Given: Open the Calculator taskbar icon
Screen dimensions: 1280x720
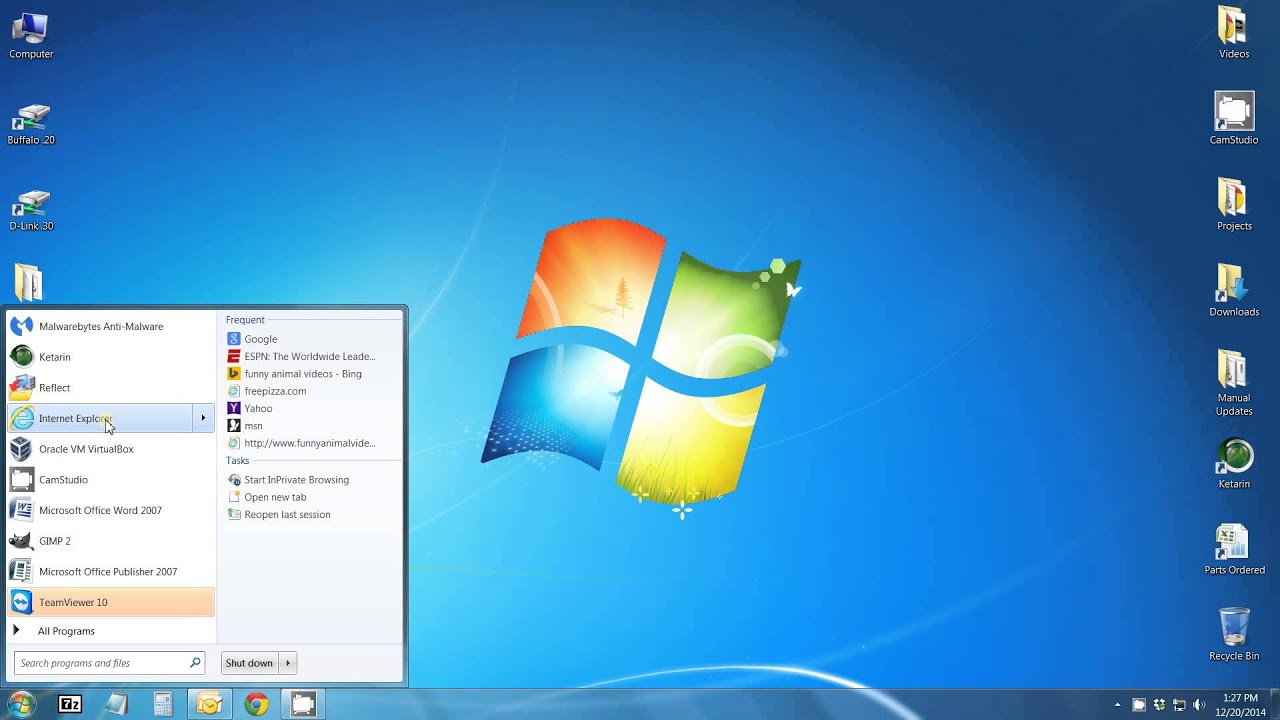Looking at the screenshot, I should [x=162, y=705].
